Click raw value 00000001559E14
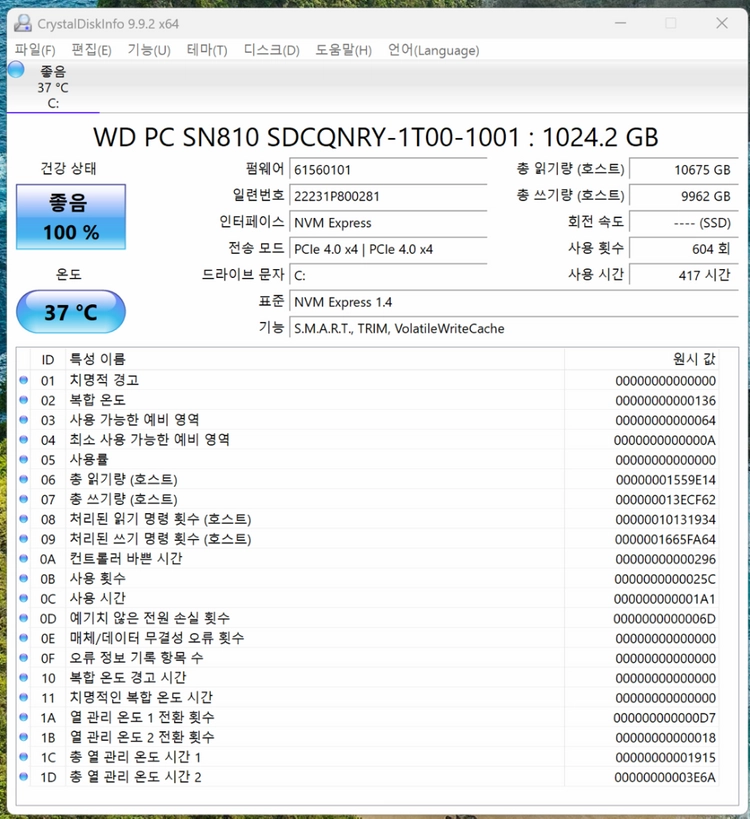The width and height of the screenshot is (750, 819). point(665,480)
